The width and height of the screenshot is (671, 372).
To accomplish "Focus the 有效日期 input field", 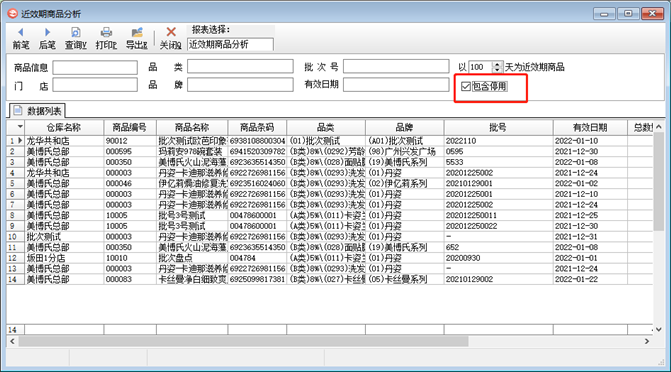I will click(x=396, y=85).
